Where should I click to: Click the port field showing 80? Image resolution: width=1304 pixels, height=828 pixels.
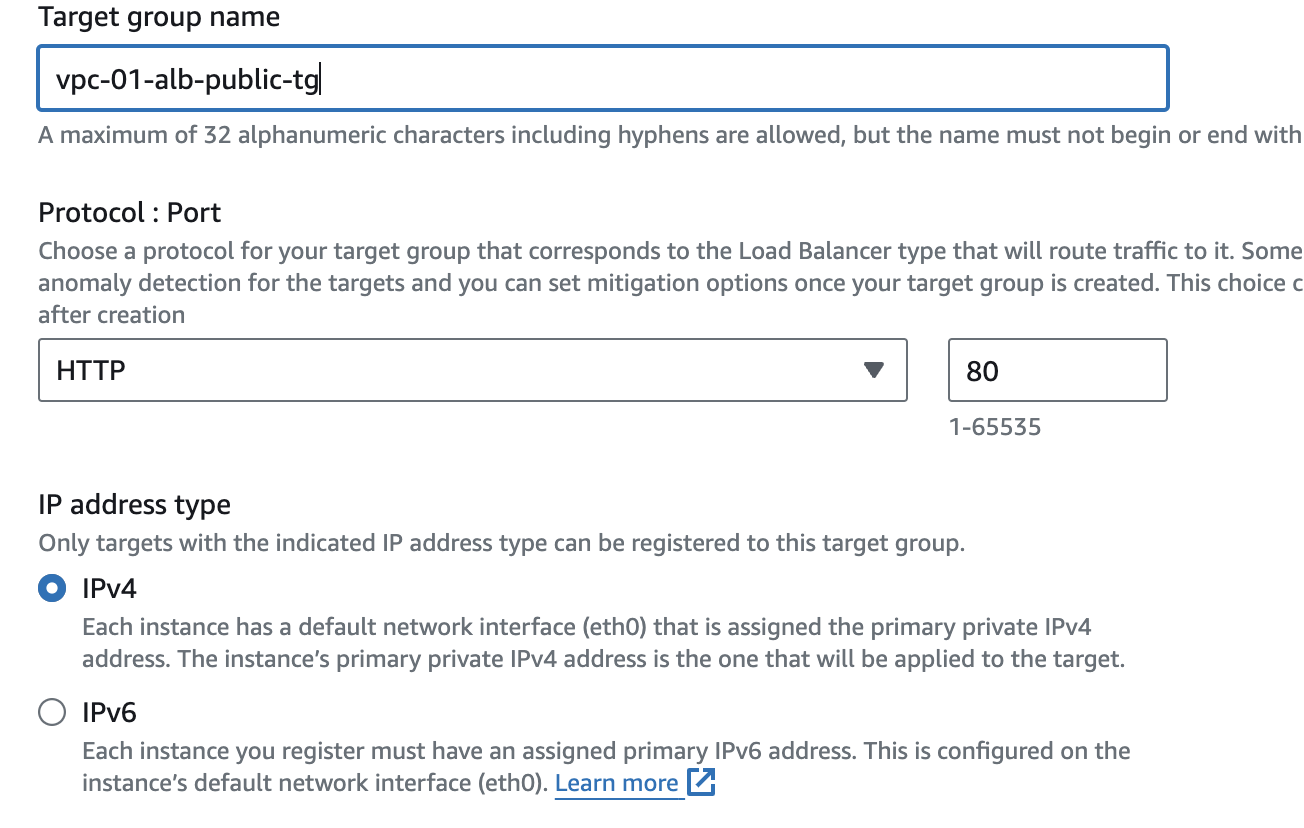point(1056,371)
